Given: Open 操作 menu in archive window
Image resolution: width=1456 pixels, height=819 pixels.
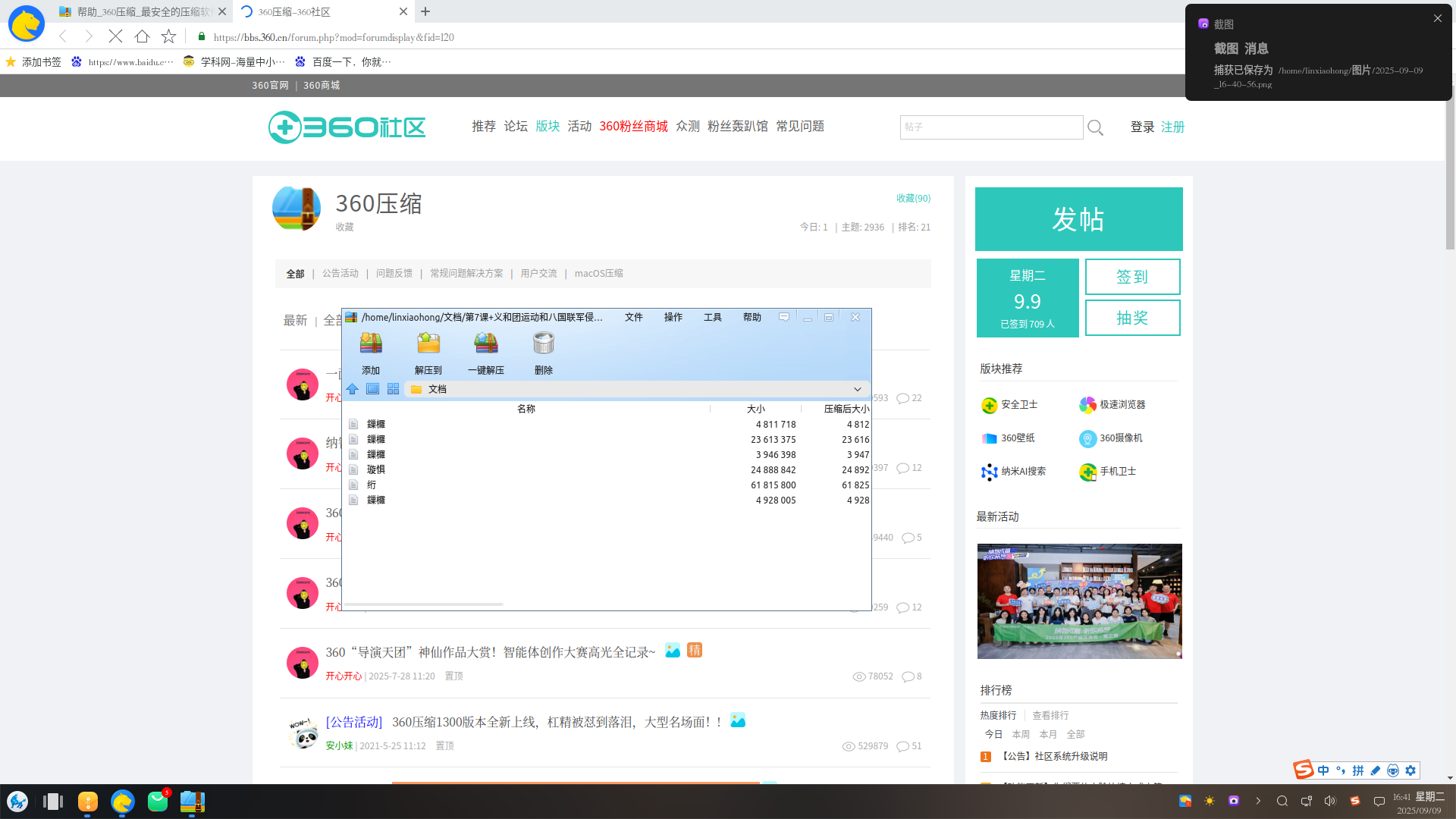Looking at the screenshot, I should click(673, 317).
